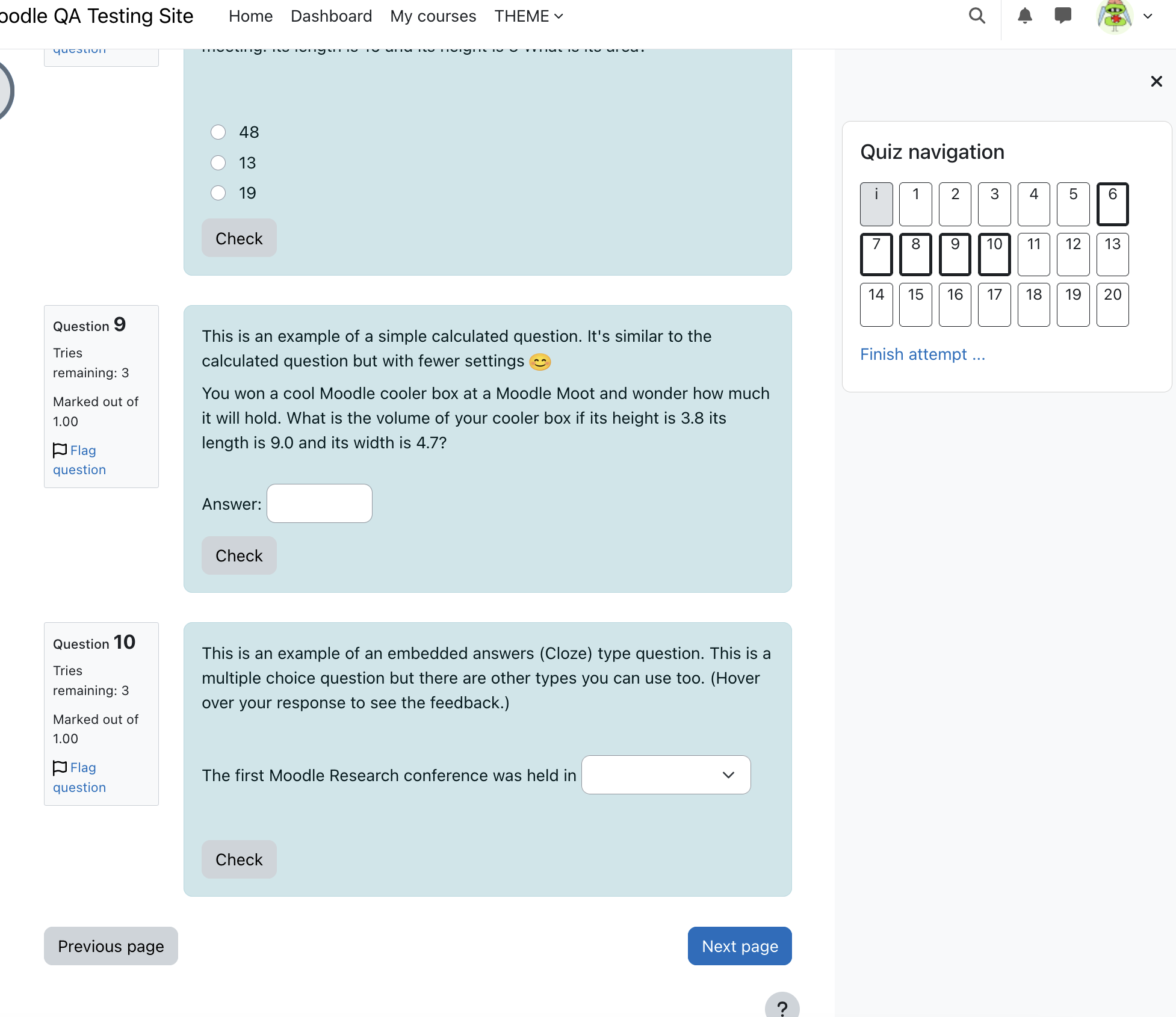1176x1017 pixels.
Task: Close the quiz navigation drawer
Action: (1156, 81)
